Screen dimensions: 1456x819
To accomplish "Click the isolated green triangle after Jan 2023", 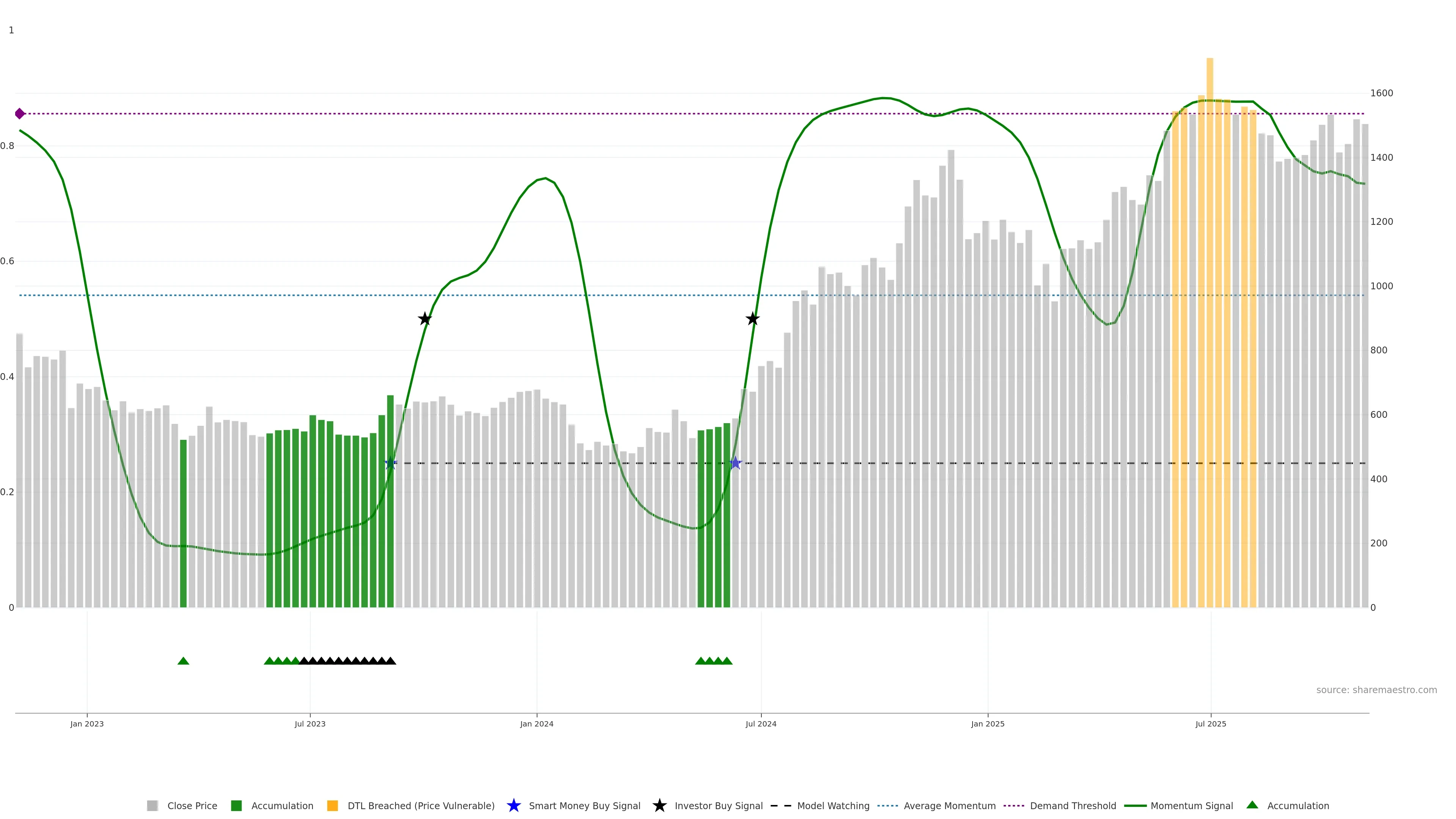I will pyautogui.click(x=183, y=661).
